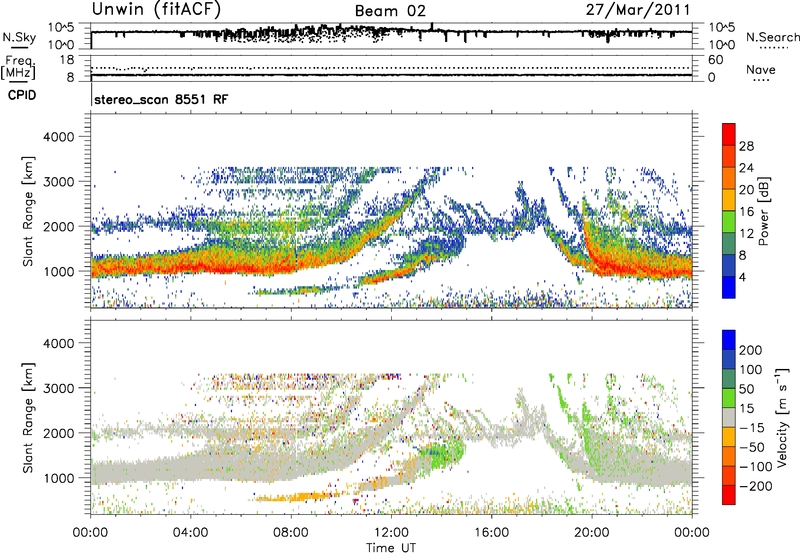Click 'Slant Range [km]' label of velocity panel
The width and height of the screenshot is (800, 554).
(28, 417)
